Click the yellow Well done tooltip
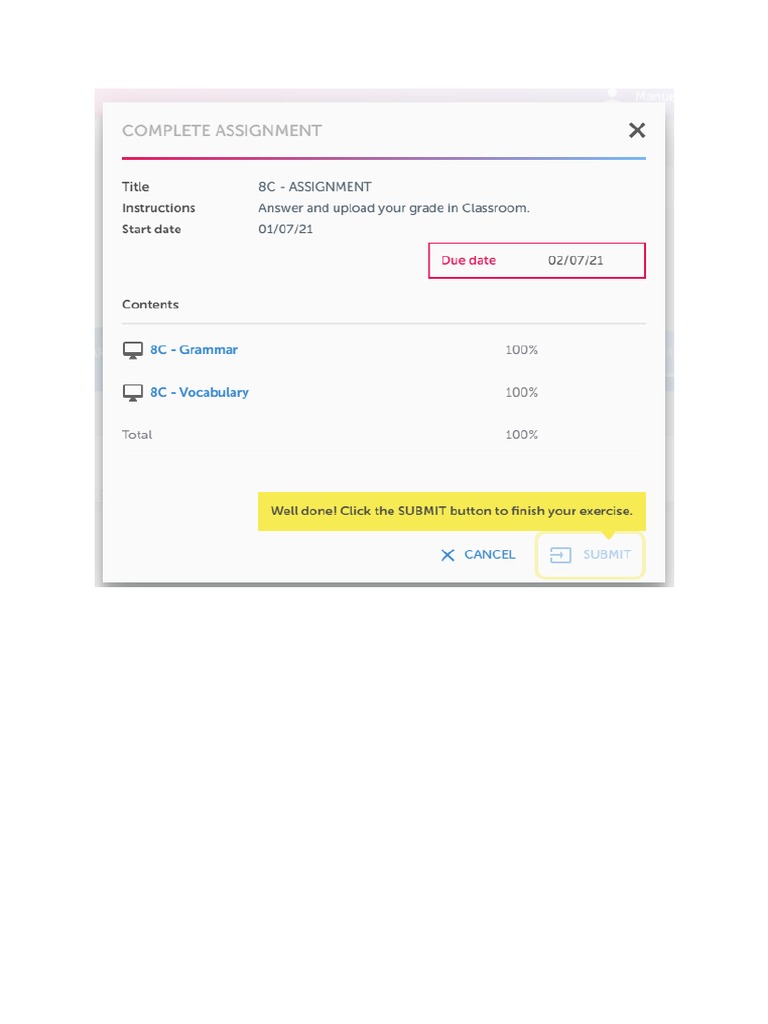Screen dimensions: 768x1024 (x=452, y=511)
